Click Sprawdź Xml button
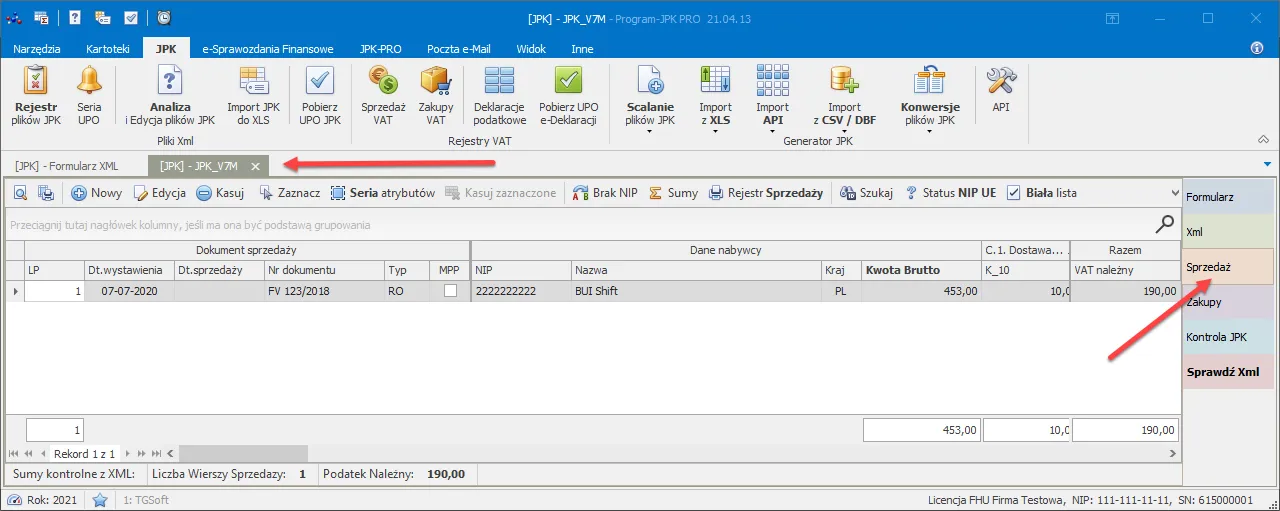Image resolution: width=1280 pixels, height=511 pixels. [1229, 372]
